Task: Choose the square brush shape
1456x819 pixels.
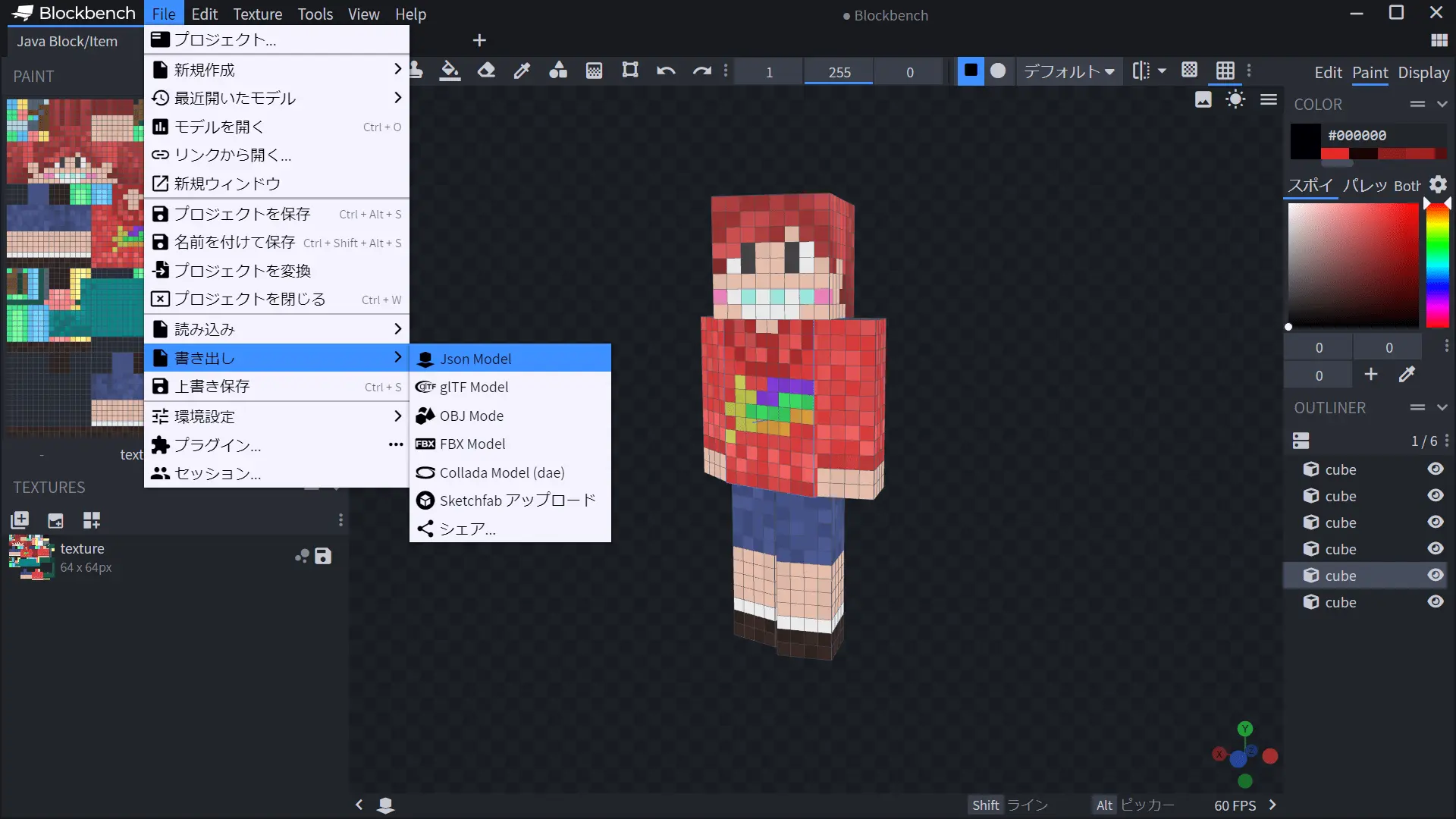Action: pyautogui.click(x=970, y=71)
